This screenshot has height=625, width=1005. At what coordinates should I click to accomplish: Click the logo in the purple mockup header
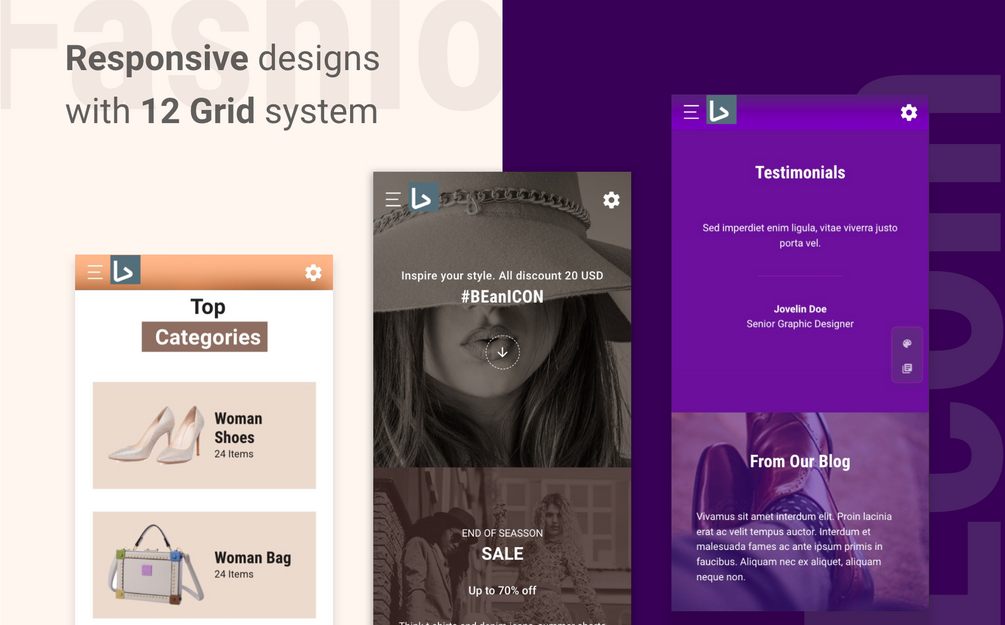click(x=721, y=110)
